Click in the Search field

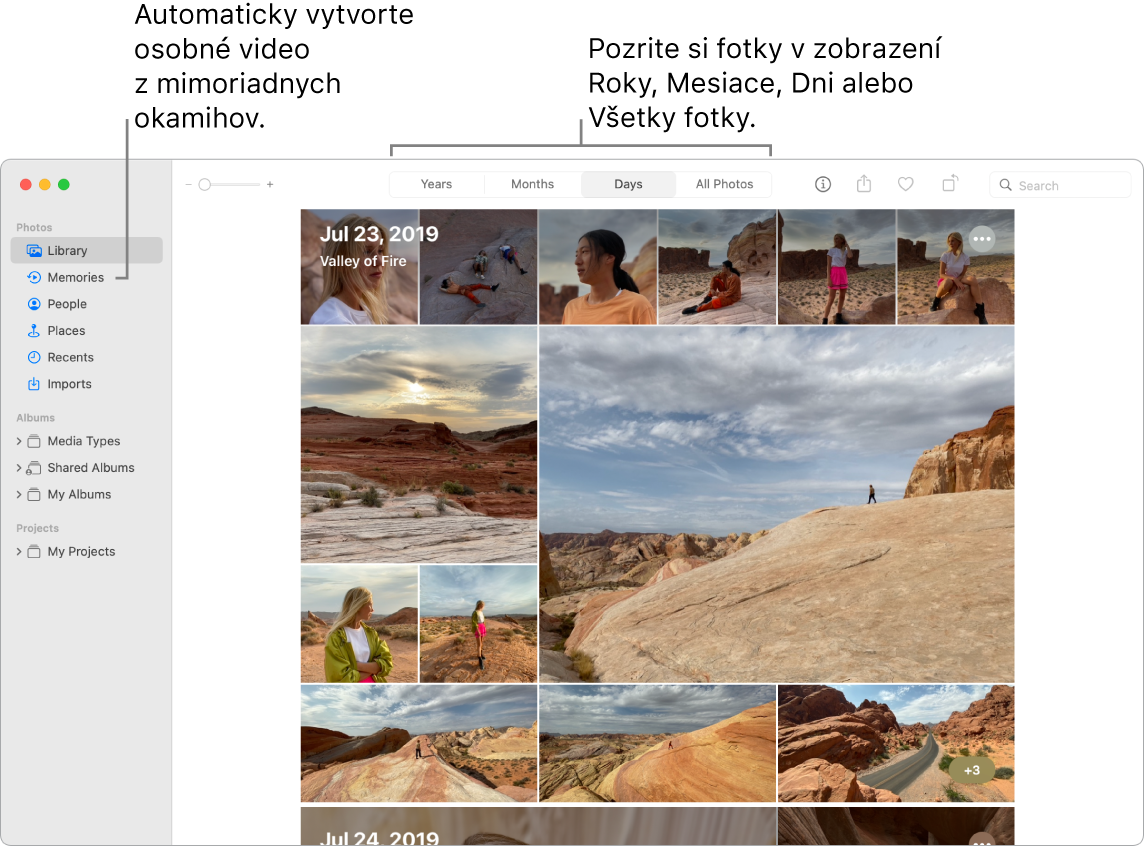tap(1060, 185)
